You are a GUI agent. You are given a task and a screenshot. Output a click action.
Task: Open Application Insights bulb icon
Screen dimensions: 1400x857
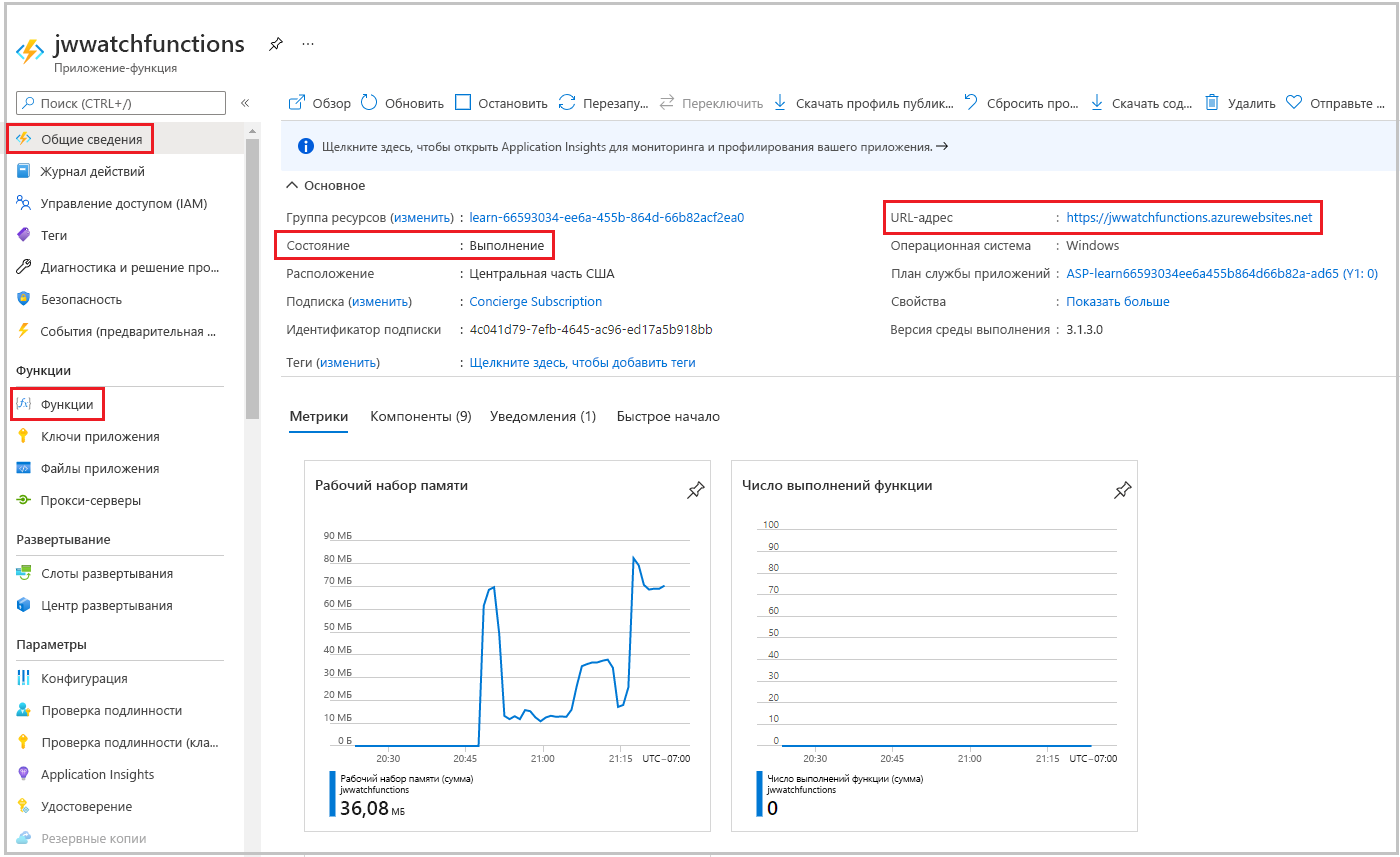[x=24, y=774]
